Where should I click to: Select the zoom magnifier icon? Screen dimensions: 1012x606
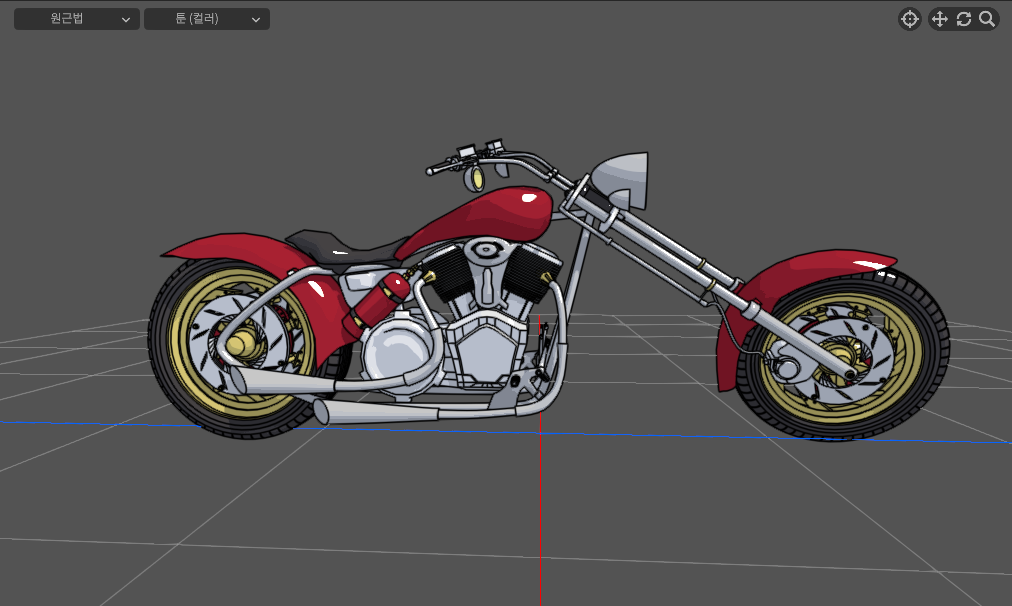[x=987, y=19]
